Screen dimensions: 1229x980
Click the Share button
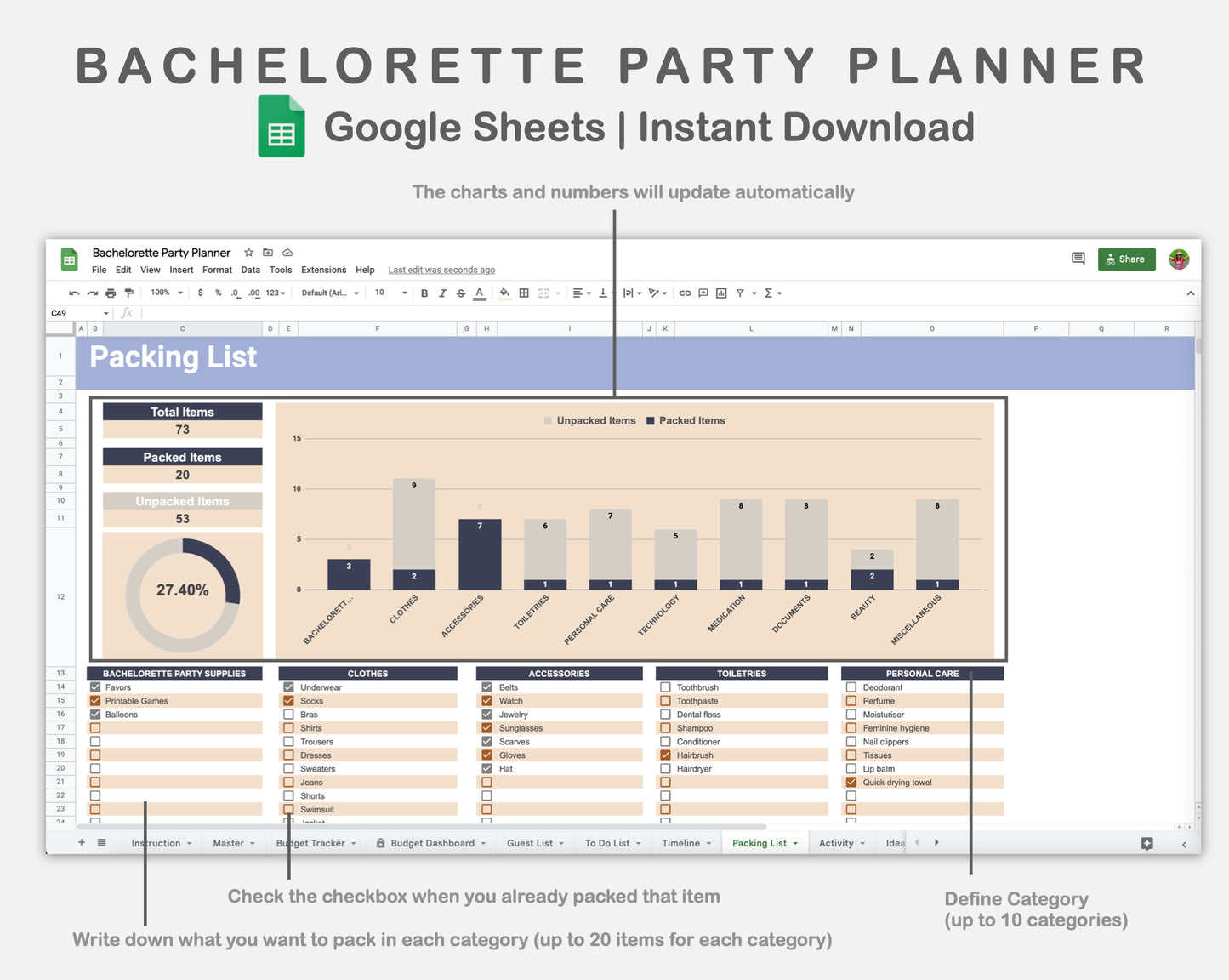coord(1126,259)
